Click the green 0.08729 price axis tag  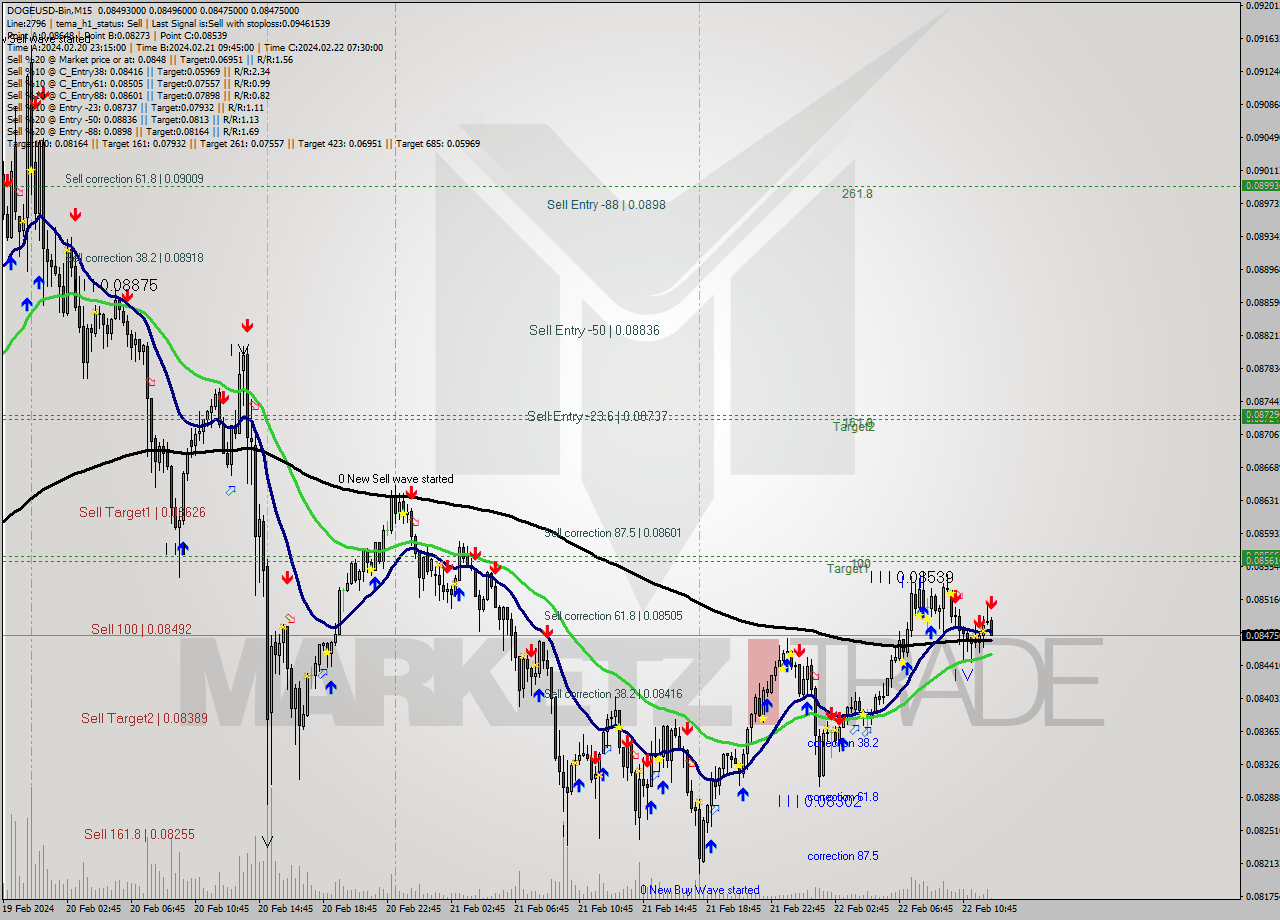(x=1259, y=415)
